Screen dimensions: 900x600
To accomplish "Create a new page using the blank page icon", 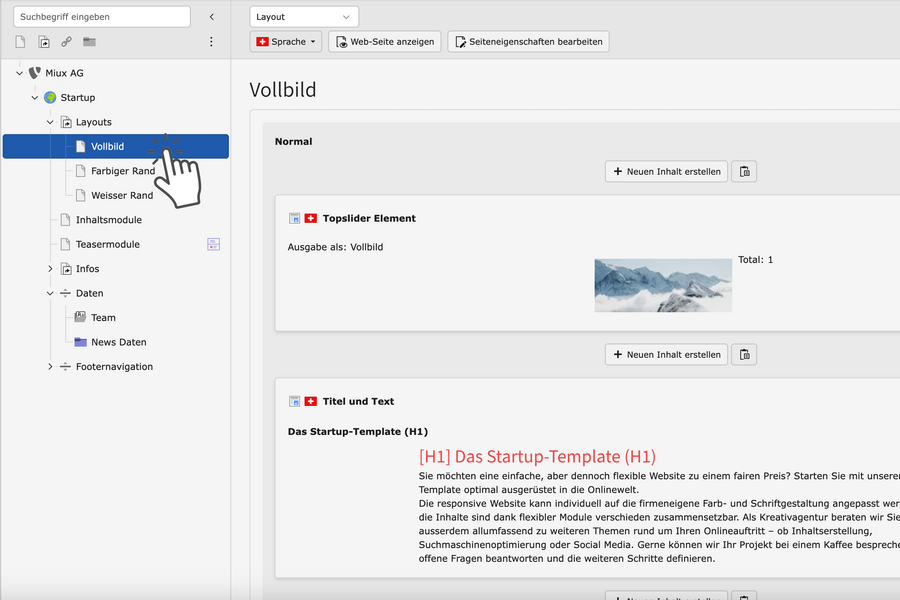I will tap(20, 41).
